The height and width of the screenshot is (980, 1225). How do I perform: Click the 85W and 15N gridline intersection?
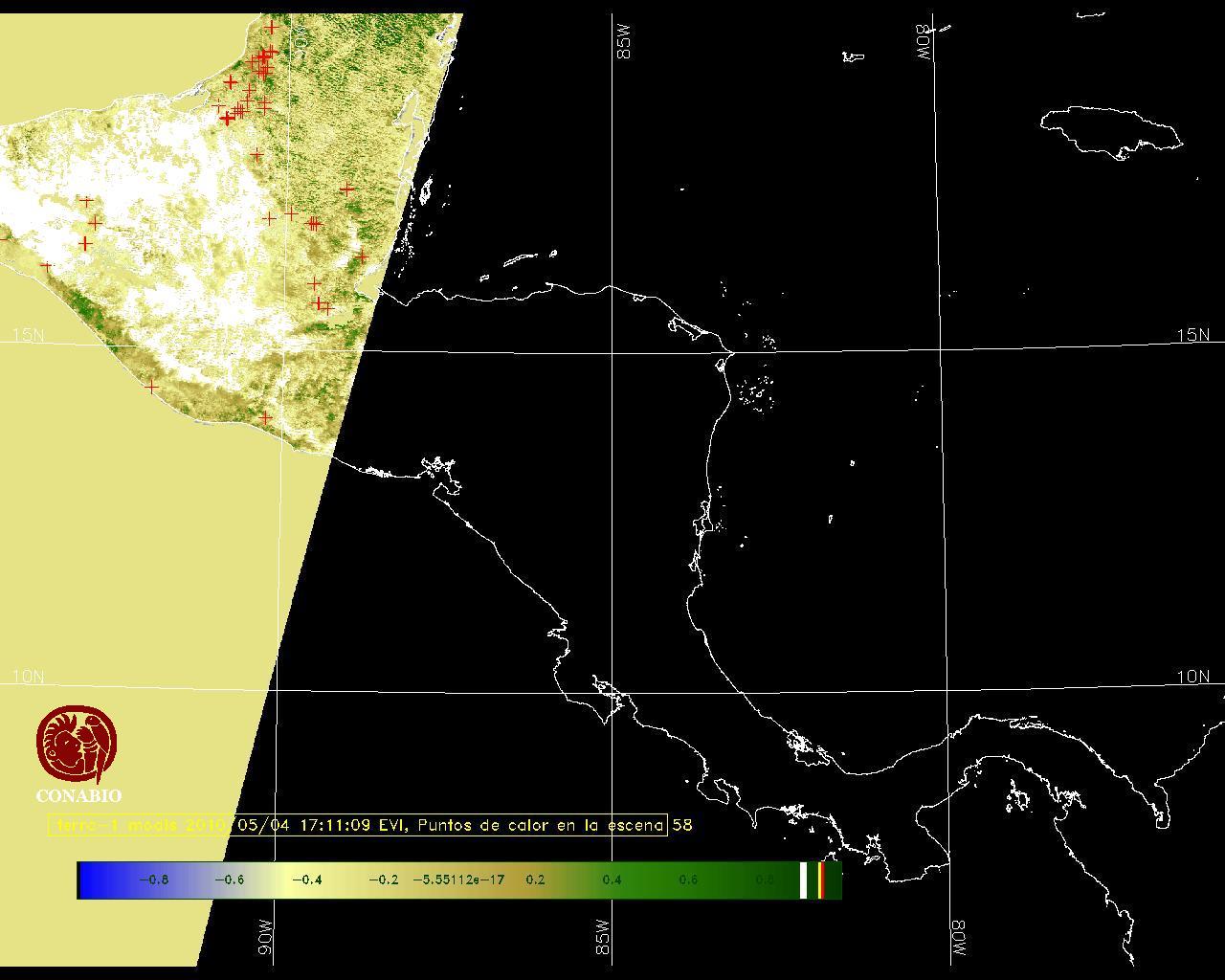pyautogui.click(x=612, y=351)
